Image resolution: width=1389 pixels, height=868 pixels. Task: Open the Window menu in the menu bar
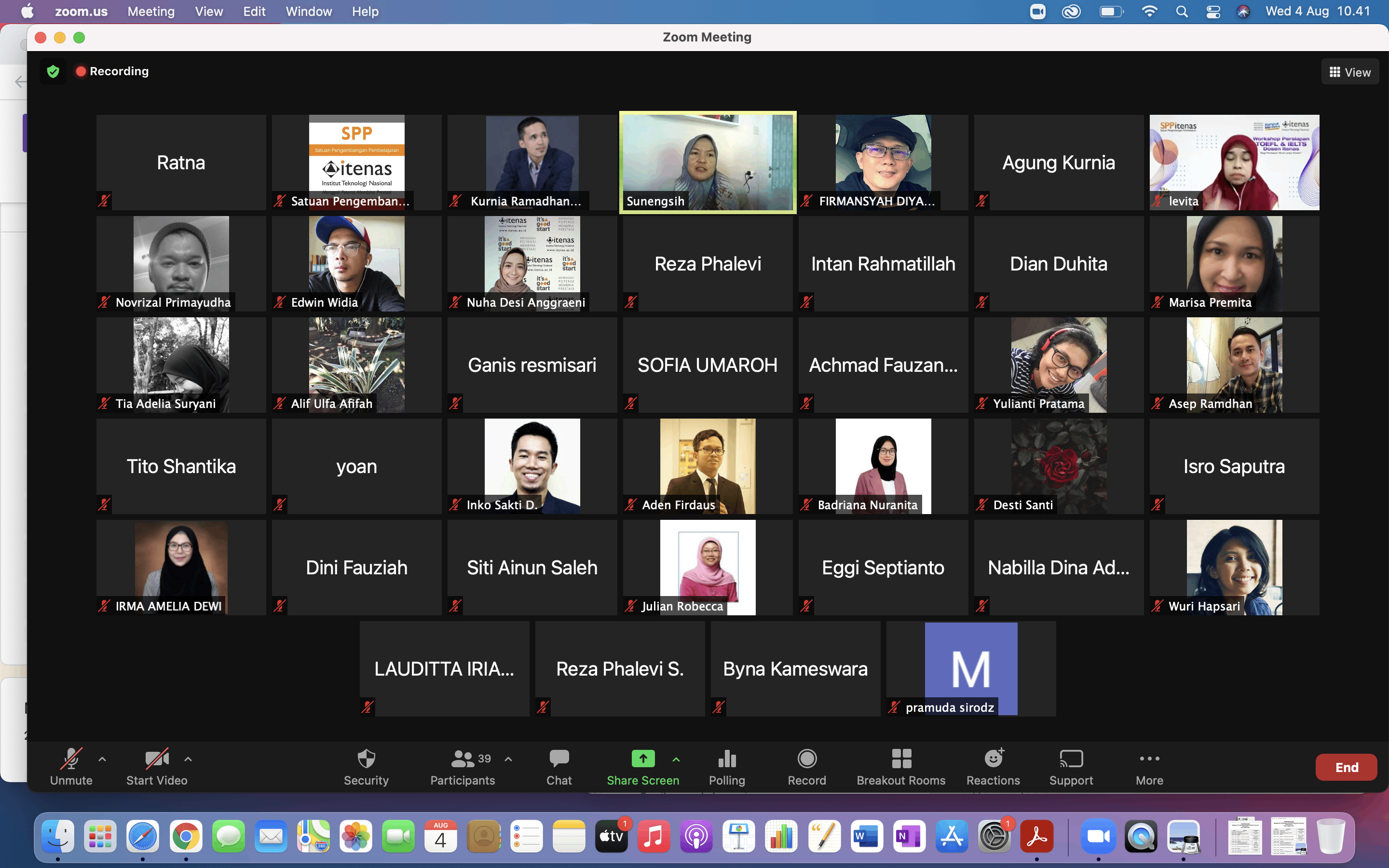click(x=308, y=12)
